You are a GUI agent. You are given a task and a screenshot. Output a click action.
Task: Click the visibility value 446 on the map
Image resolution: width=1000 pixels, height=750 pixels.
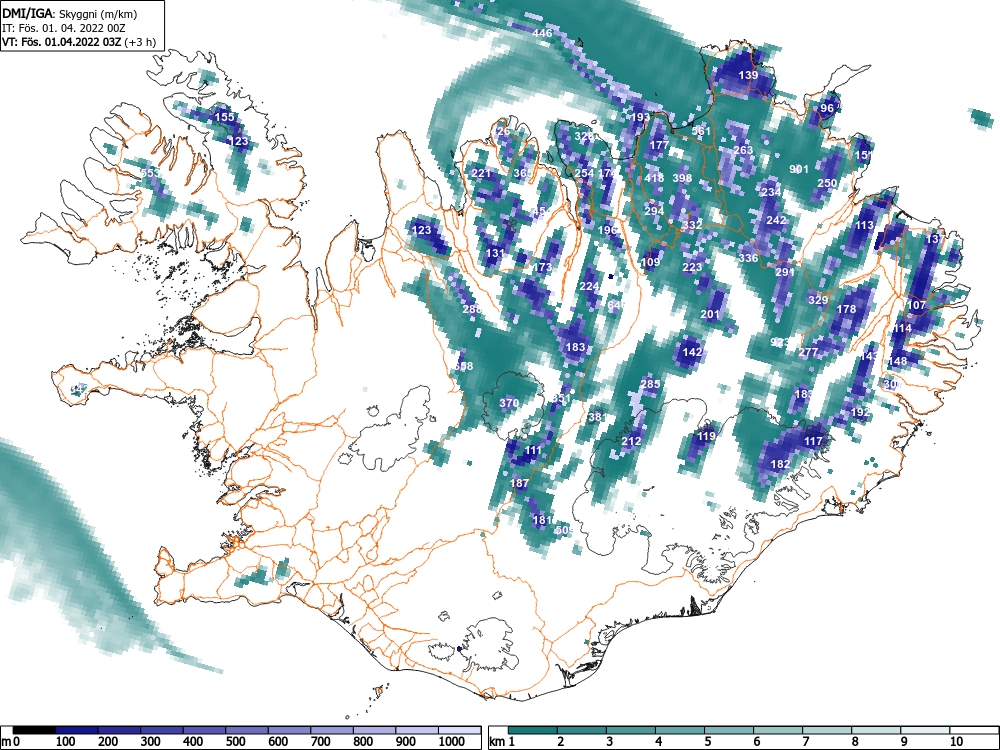pos(542,33)
